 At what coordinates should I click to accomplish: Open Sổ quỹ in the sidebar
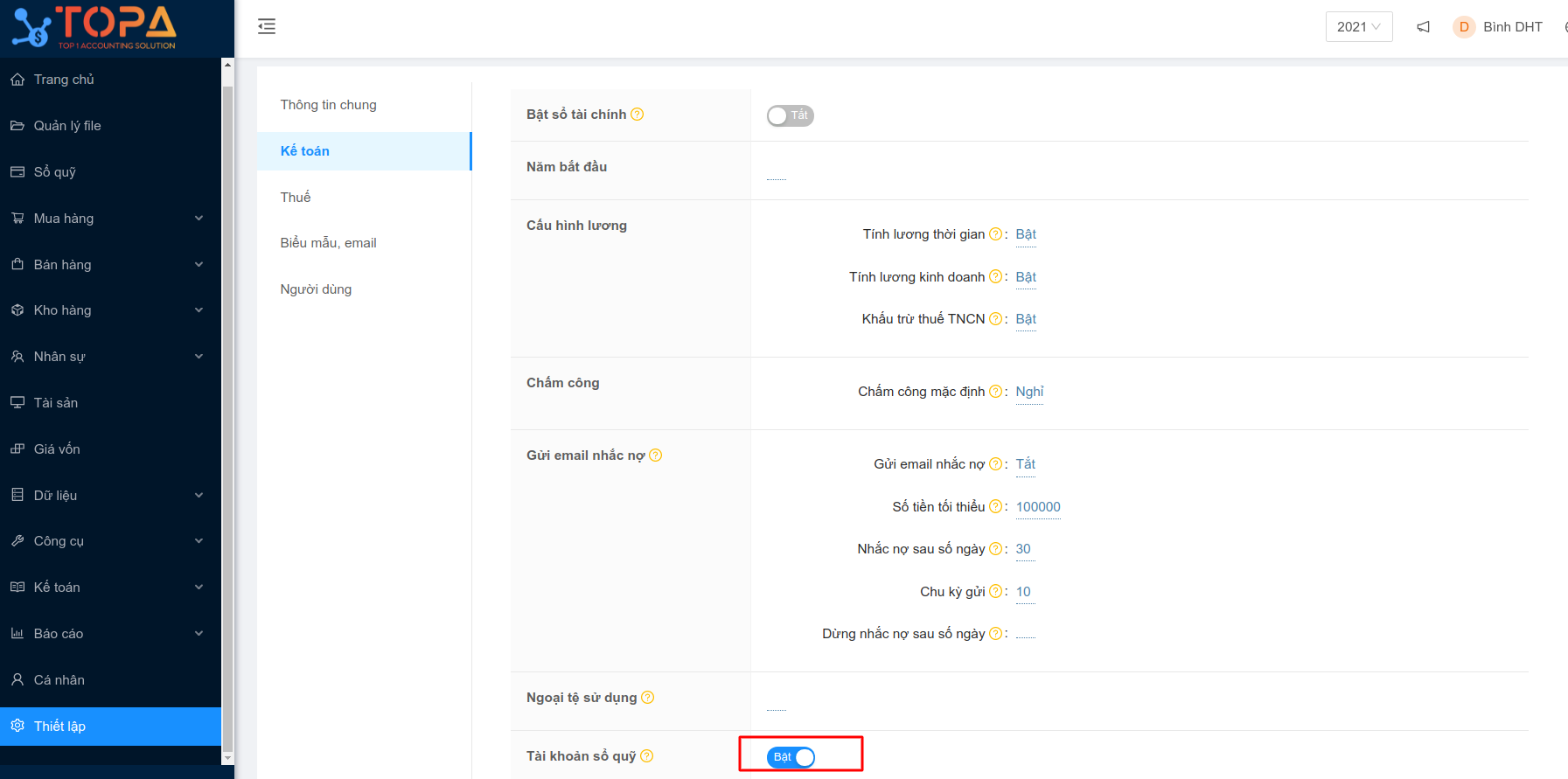[x=110, y=172]
